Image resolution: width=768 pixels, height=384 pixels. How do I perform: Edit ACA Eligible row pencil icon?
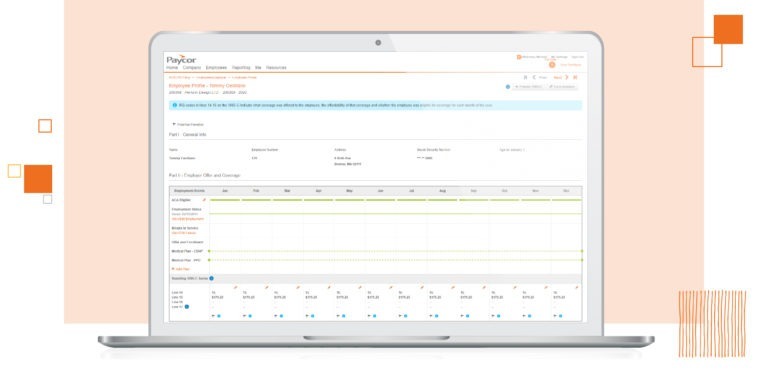pos(204,200)
